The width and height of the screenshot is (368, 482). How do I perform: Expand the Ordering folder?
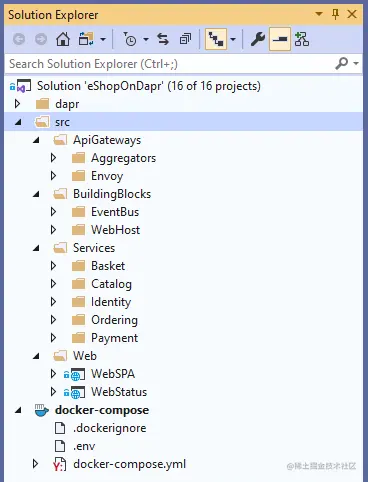coord(53,320)
